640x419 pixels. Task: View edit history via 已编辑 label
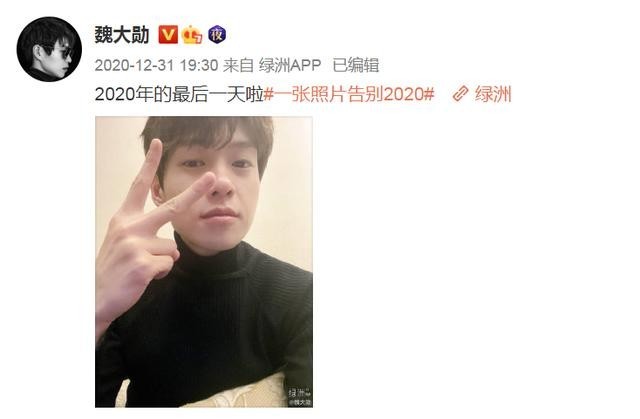tap(356, 65)
